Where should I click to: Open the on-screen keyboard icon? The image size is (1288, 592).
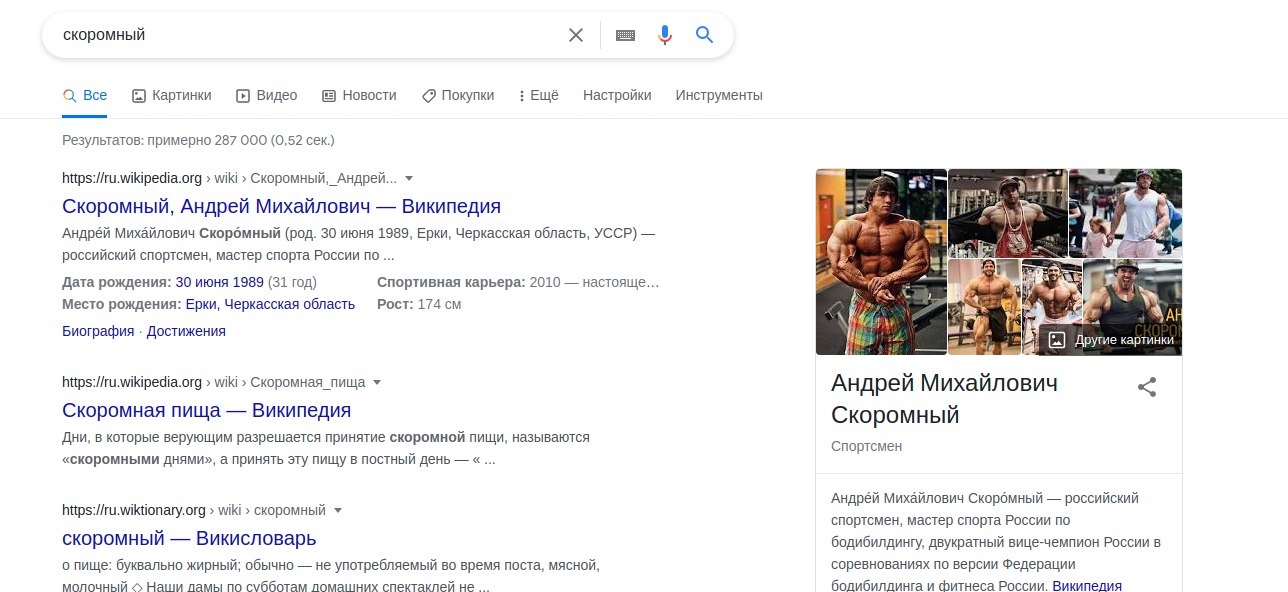click(x=625, y=35)
